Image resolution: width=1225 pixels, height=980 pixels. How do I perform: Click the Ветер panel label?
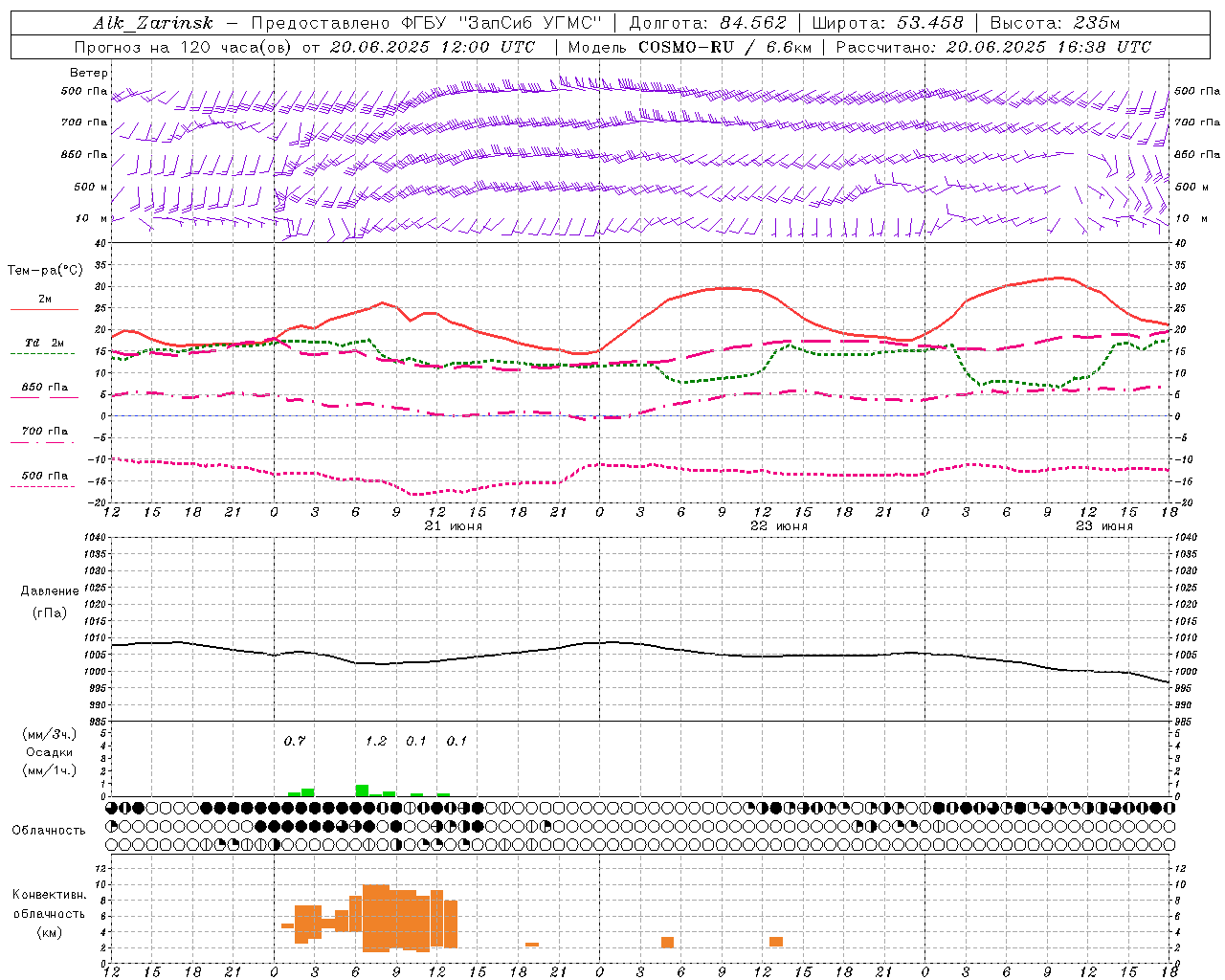(x=89, y=73)
